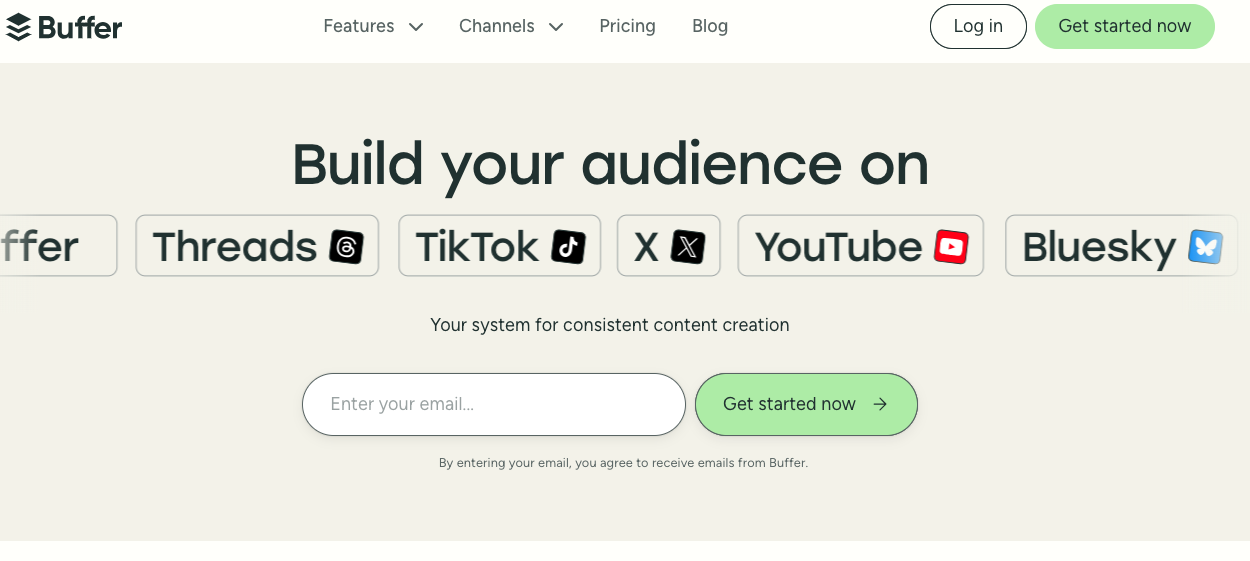
Task: Select the Bluesky platform chip
Action: coord(1122,246)
